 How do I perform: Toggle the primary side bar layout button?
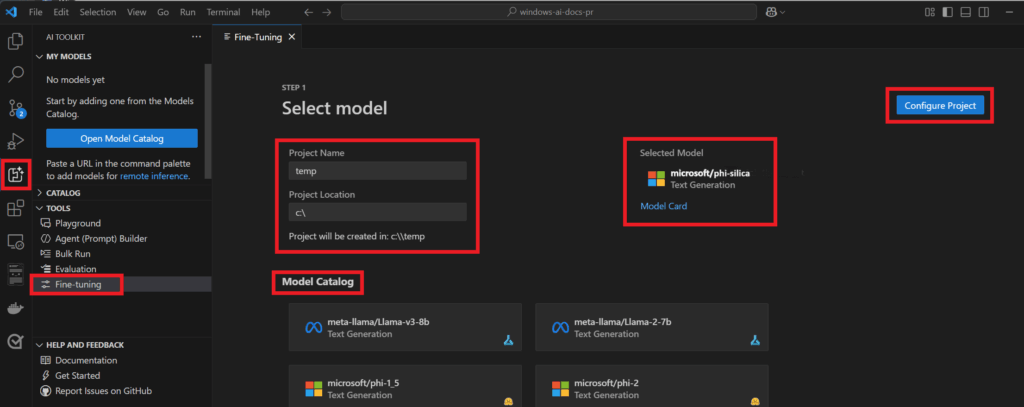click(x=949, y=12)
